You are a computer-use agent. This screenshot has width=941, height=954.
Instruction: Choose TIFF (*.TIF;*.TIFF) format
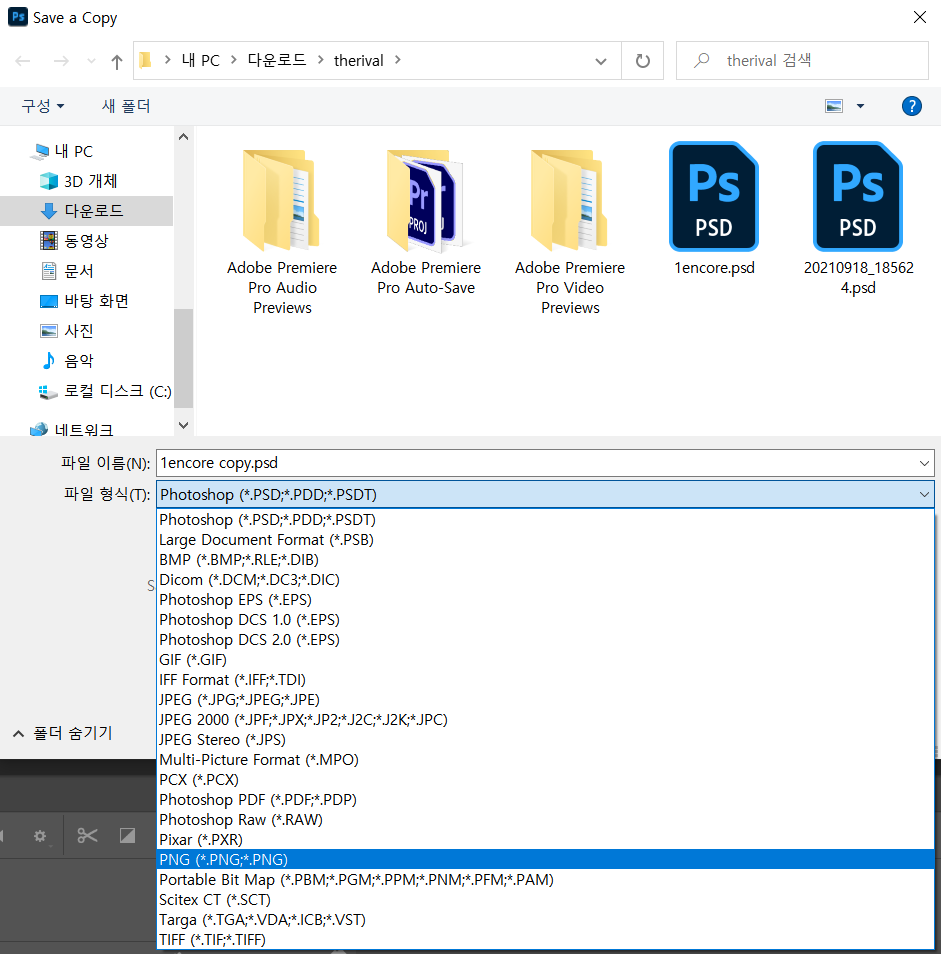click(x=546, y=940)
